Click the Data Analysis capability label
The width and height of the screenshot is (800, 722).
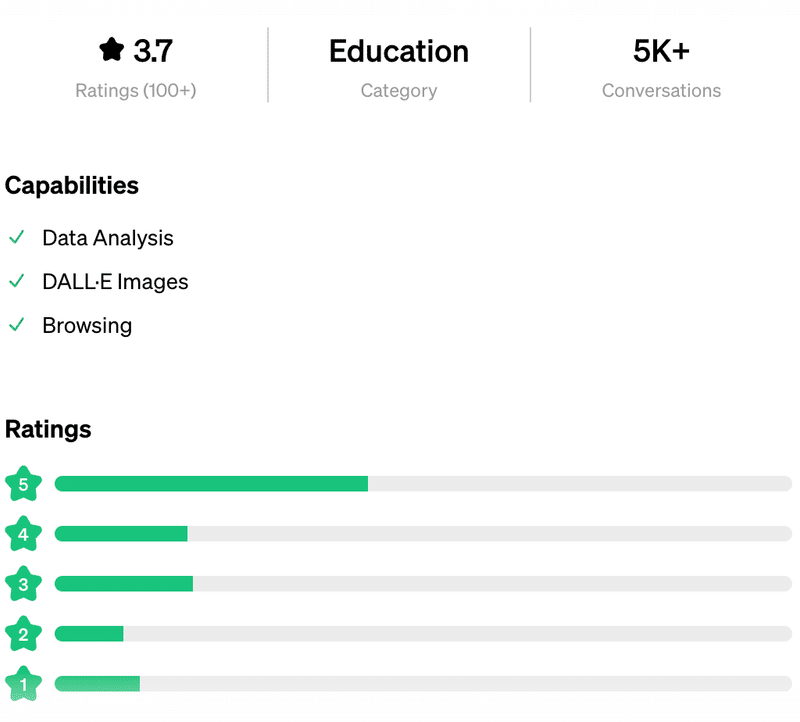pos(108,238)
